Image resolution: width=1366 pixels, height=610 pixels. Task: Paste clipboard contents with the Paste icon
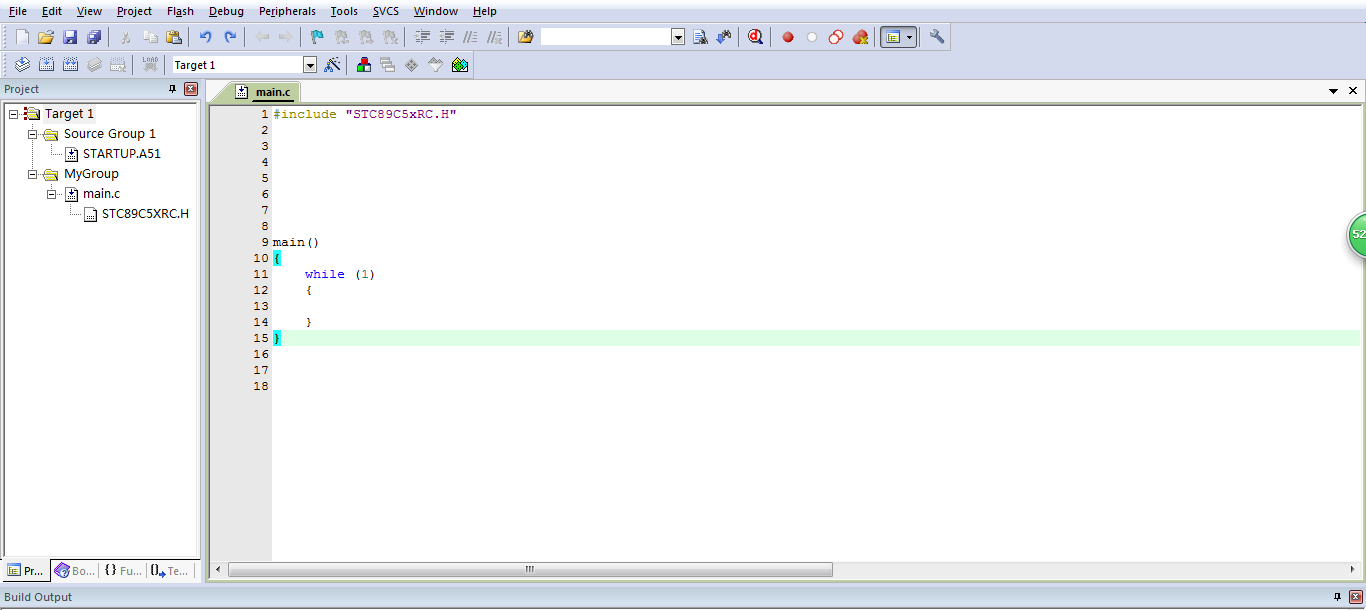174,37
